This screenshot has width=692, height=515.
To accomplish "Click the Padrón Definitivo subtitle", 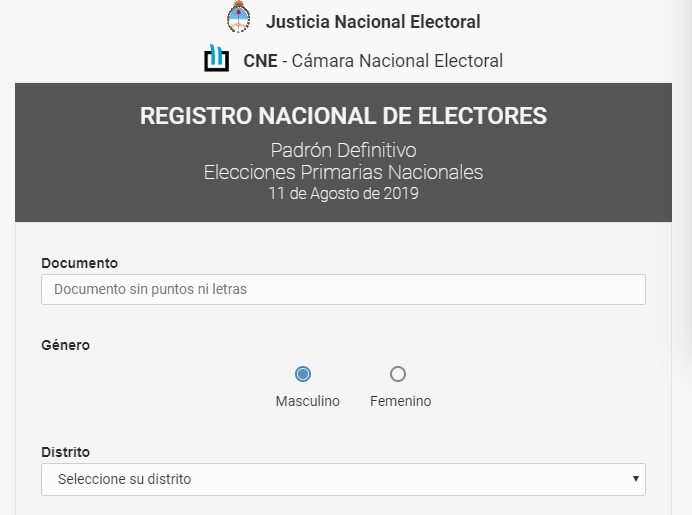I will (x=343, y=151).
